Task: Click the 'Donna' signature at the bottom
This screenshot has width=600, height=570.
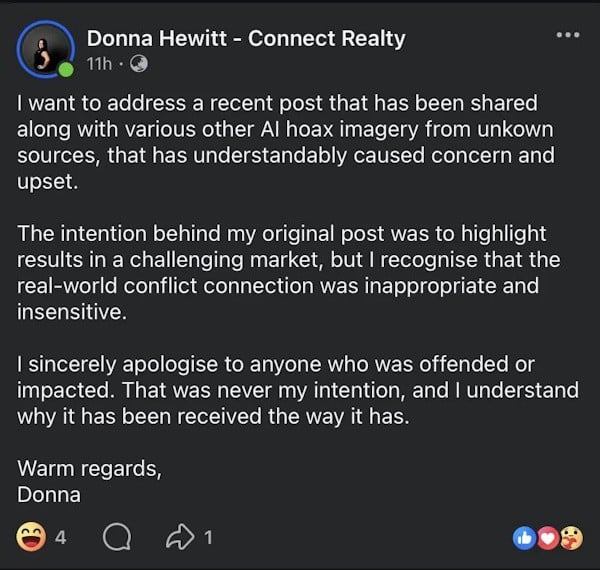Action: point(49,494)
